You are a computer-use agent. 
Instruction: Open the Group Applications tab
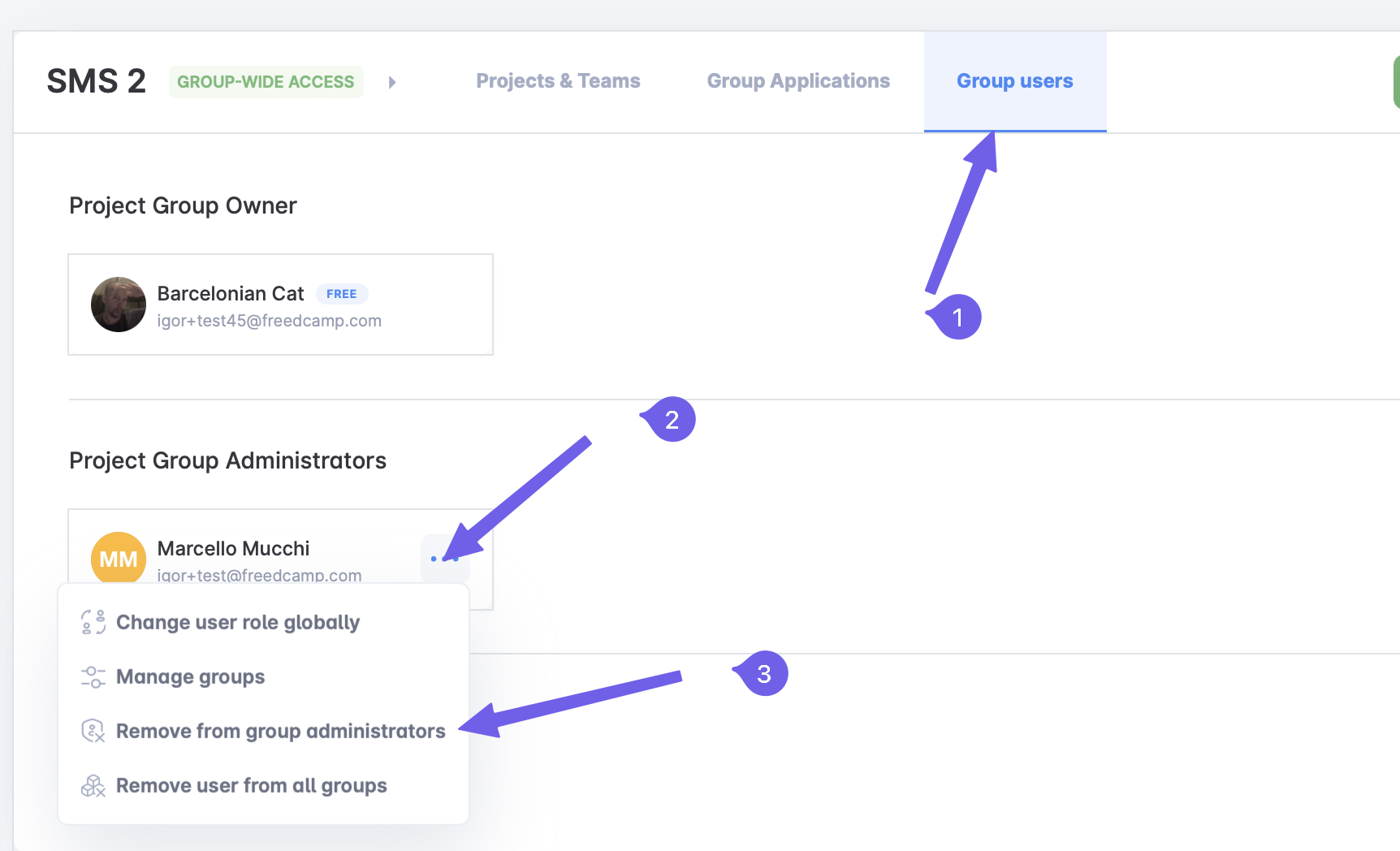click(797, 81)
